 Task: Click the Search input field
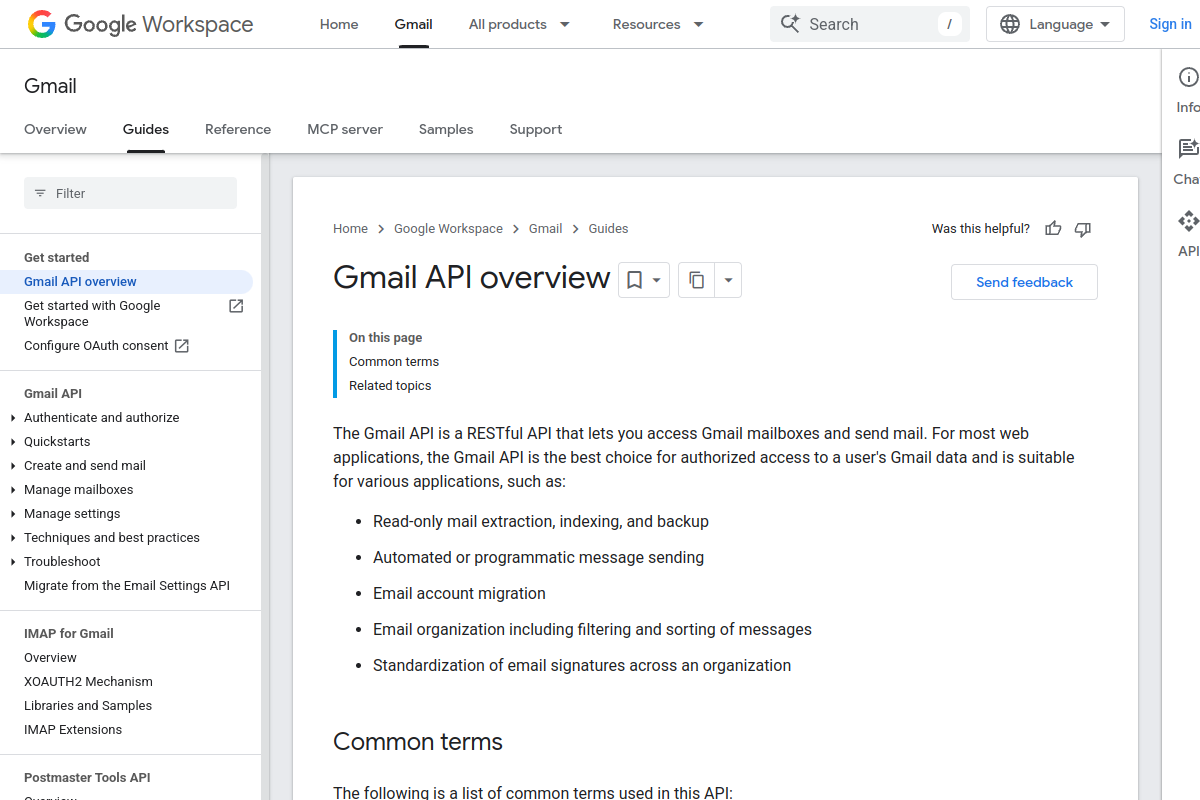[870, 24]
